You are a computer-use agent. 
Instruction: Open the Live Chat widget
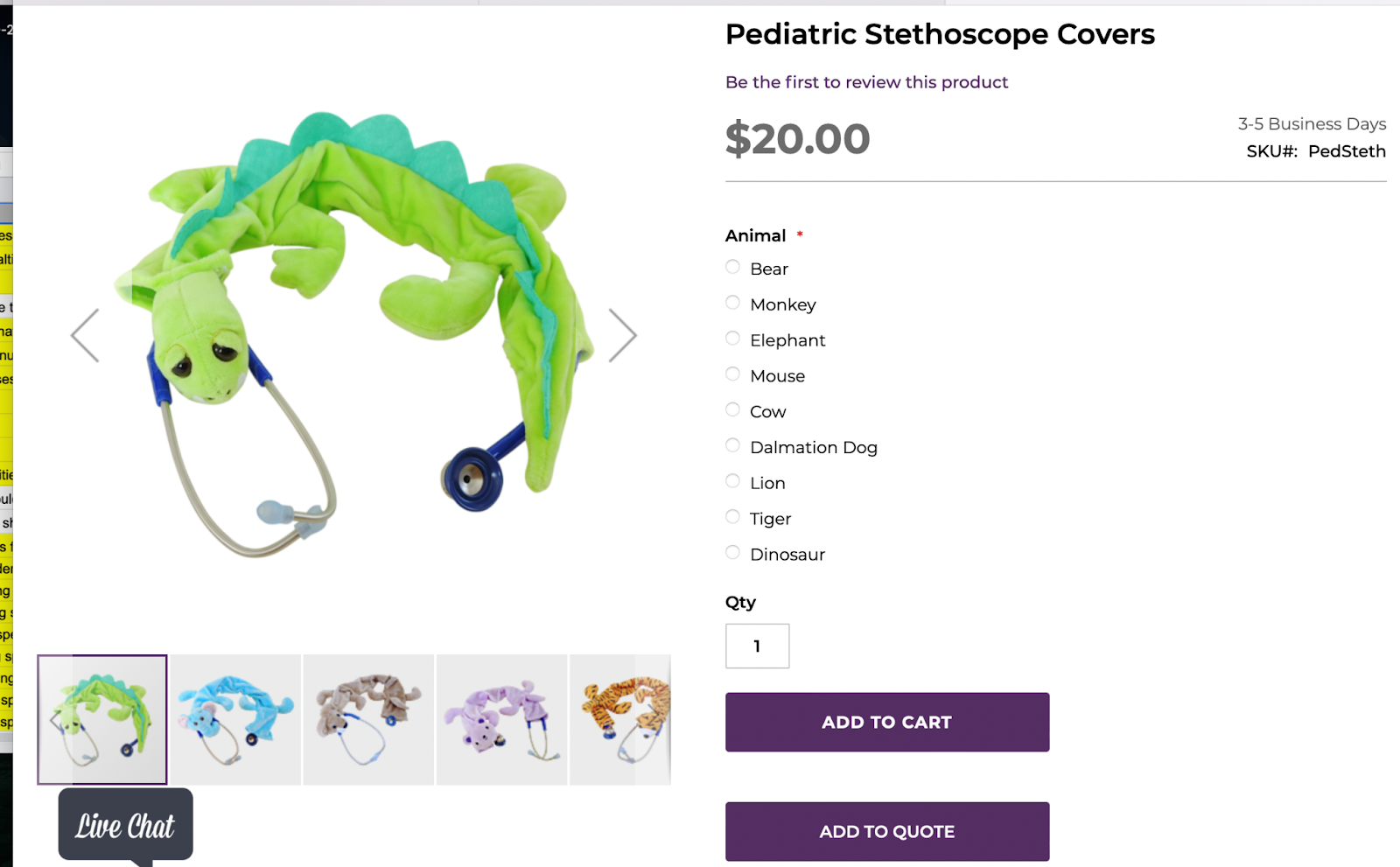pos(124,823)
